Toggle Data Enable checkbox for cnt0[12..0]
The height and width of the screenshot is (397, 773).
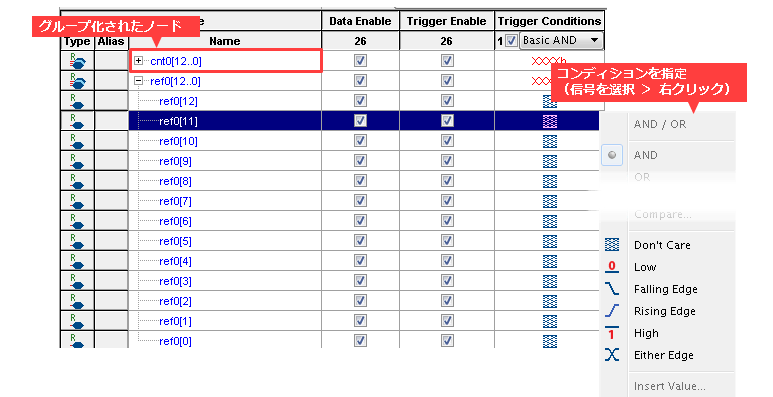coord(360,61)
